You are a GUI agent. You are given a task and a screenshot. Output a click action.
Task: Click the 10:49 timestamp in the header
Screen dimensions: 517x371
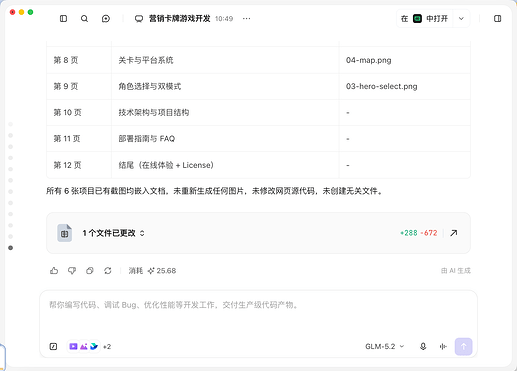[x=224, y=19]
